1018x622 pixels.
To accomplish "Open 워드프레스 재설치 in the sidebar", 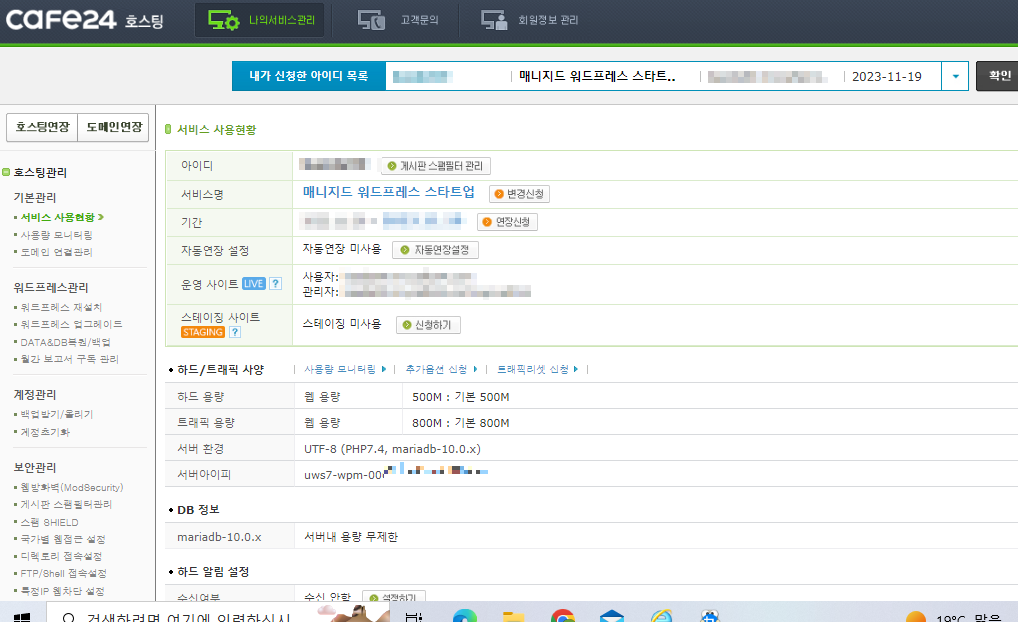I will [x=61, y=307].
